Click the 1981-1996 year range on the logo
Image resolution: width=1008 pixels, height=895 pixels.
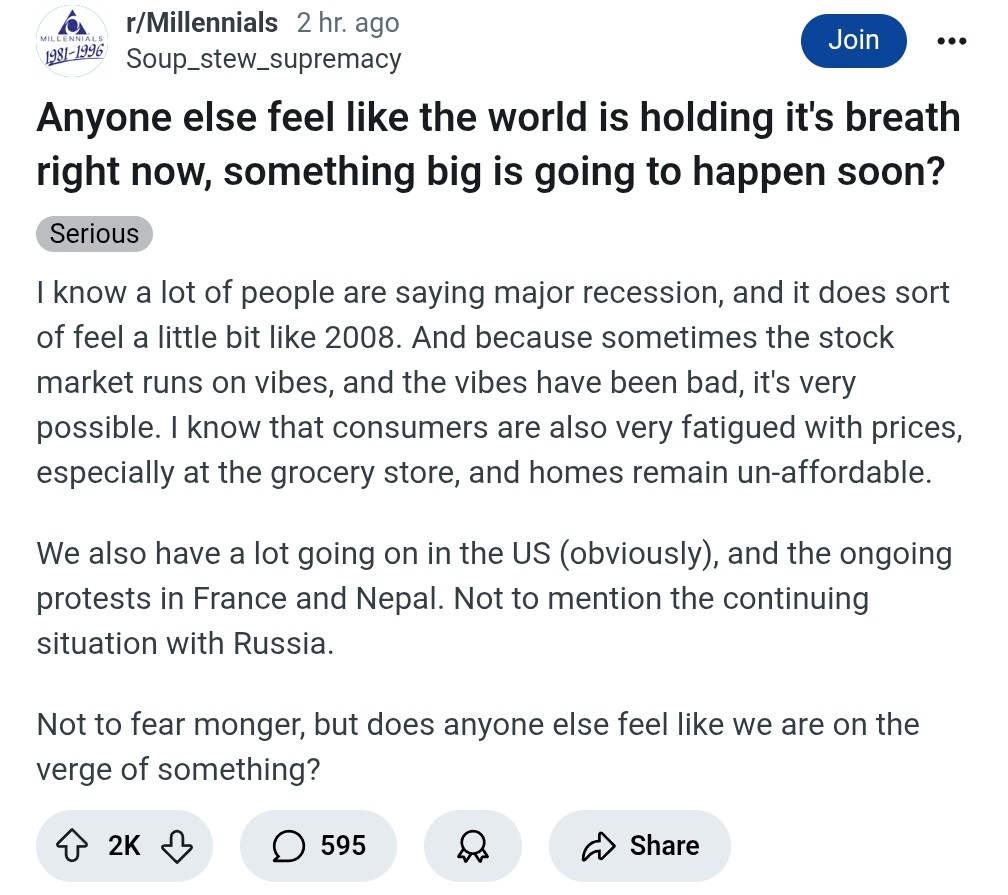pos(72,55)
